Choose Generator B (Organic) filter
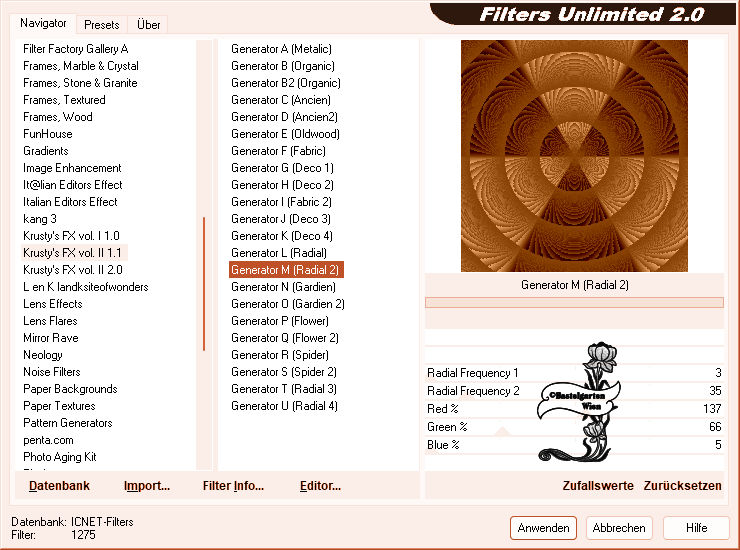This screenshot has width=740, height=550. (x=283, y=66)
